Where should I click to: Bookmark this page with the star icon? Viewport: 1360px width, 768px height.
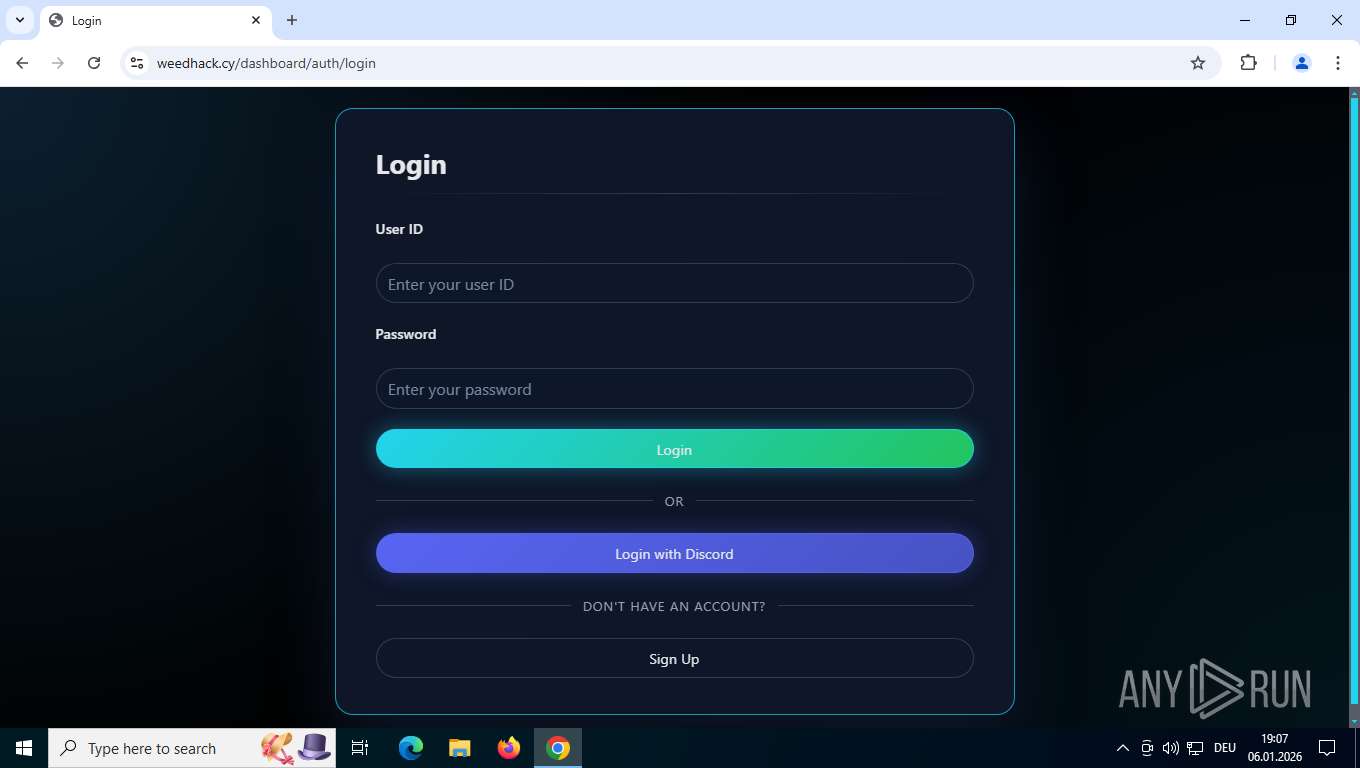tap(1198, 63)
